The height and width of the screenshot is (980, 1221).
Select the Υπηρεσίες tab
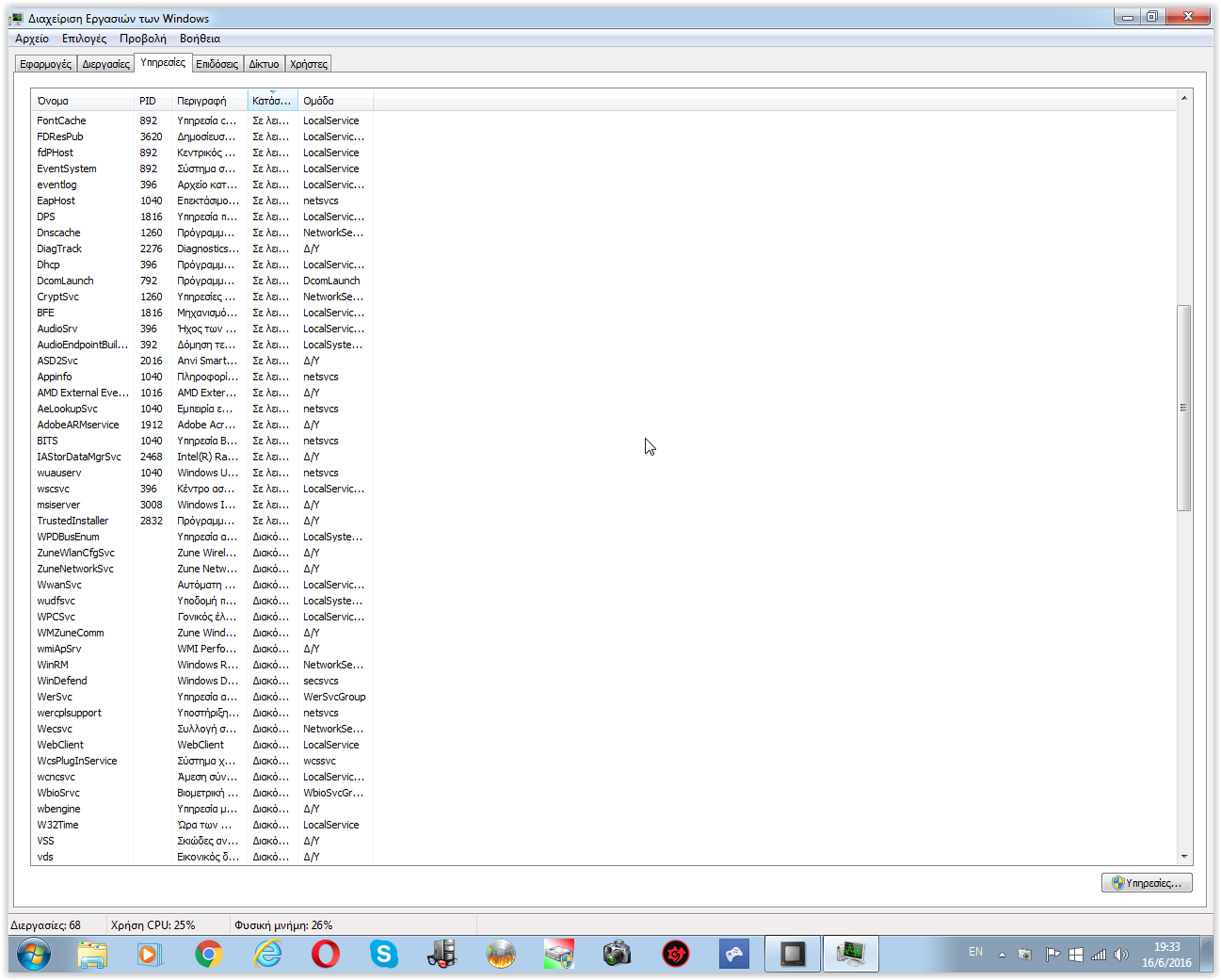(163, 62)
